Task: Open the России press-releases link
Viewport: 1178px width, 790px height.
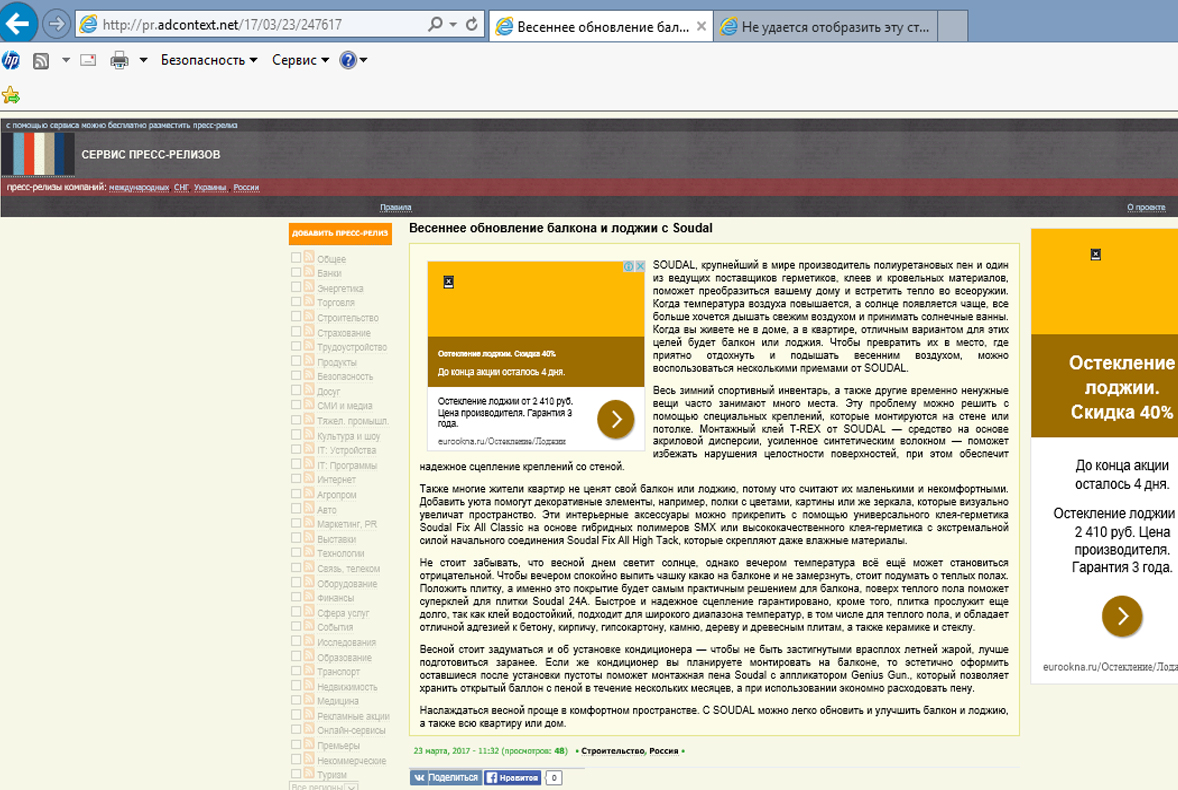Action: pos(246,188)
